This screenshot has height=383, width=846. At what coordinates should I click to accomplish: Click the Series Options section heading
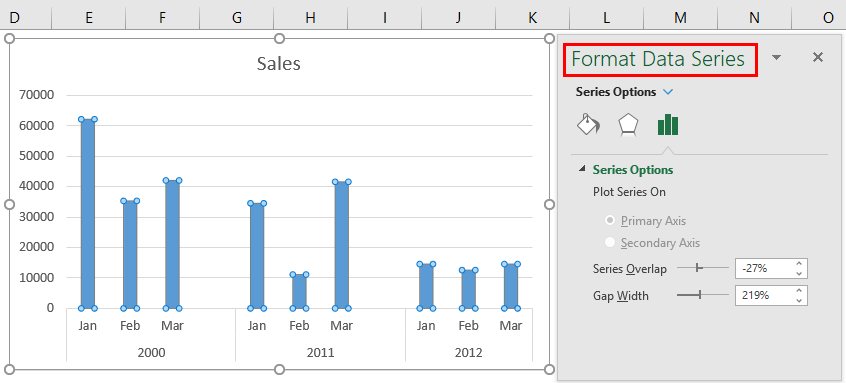coord(633,170)
